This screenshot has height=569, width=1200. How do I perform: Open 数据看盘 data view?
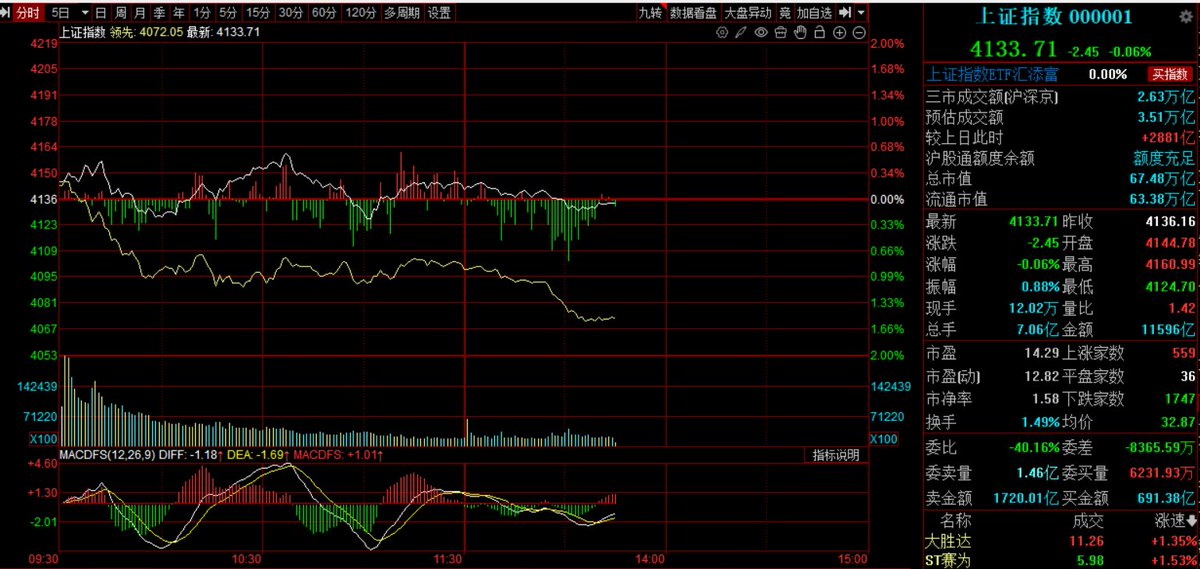tap(693, 13)
